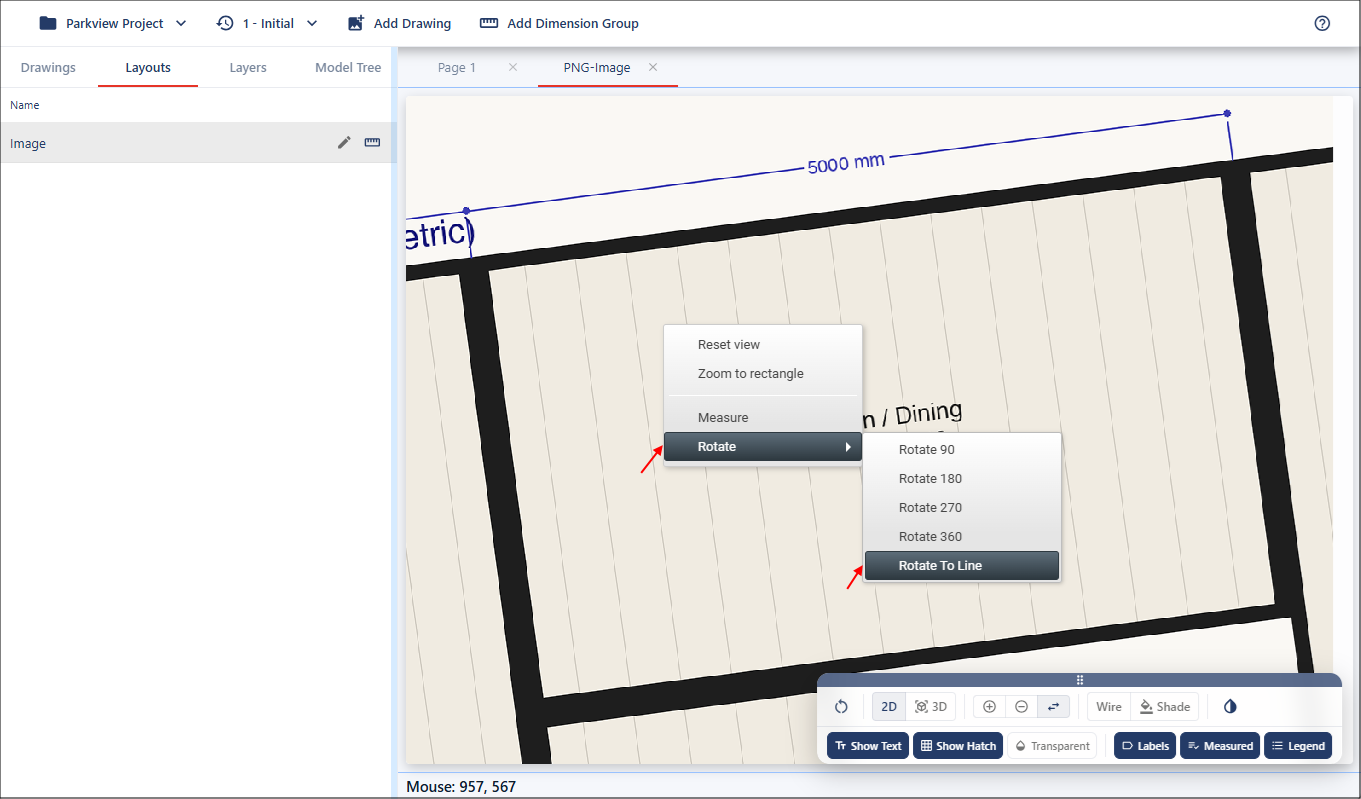The width and height of the screenshot is (1361, 799).
Task: Select the Layouts tab
Action: pyautogui.click(x=148, y=68)
